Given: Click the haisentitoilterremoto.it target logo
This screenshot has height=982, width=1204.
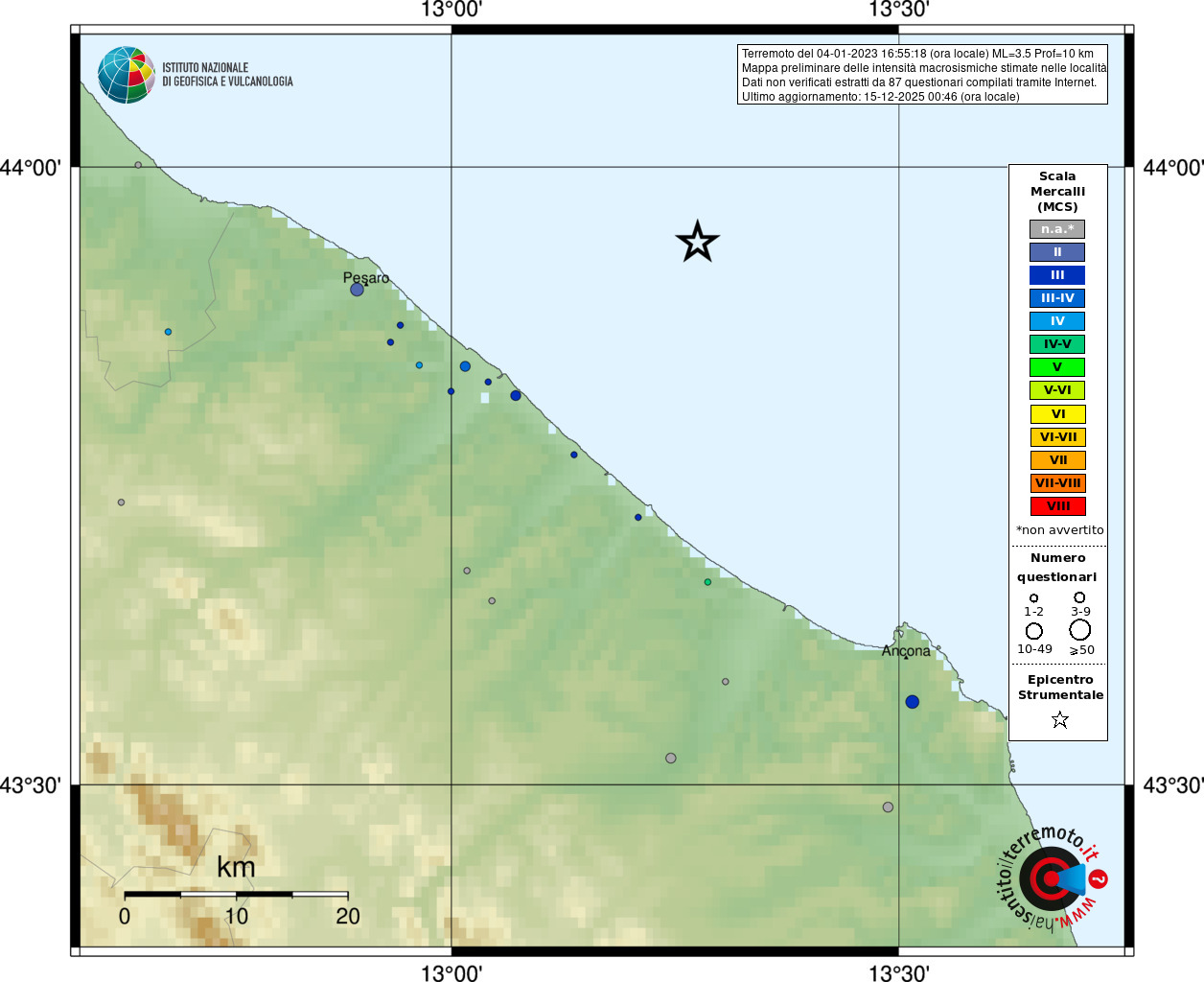Looking at the screenshot, I should pyautogui.click(x=1052, y=877).
